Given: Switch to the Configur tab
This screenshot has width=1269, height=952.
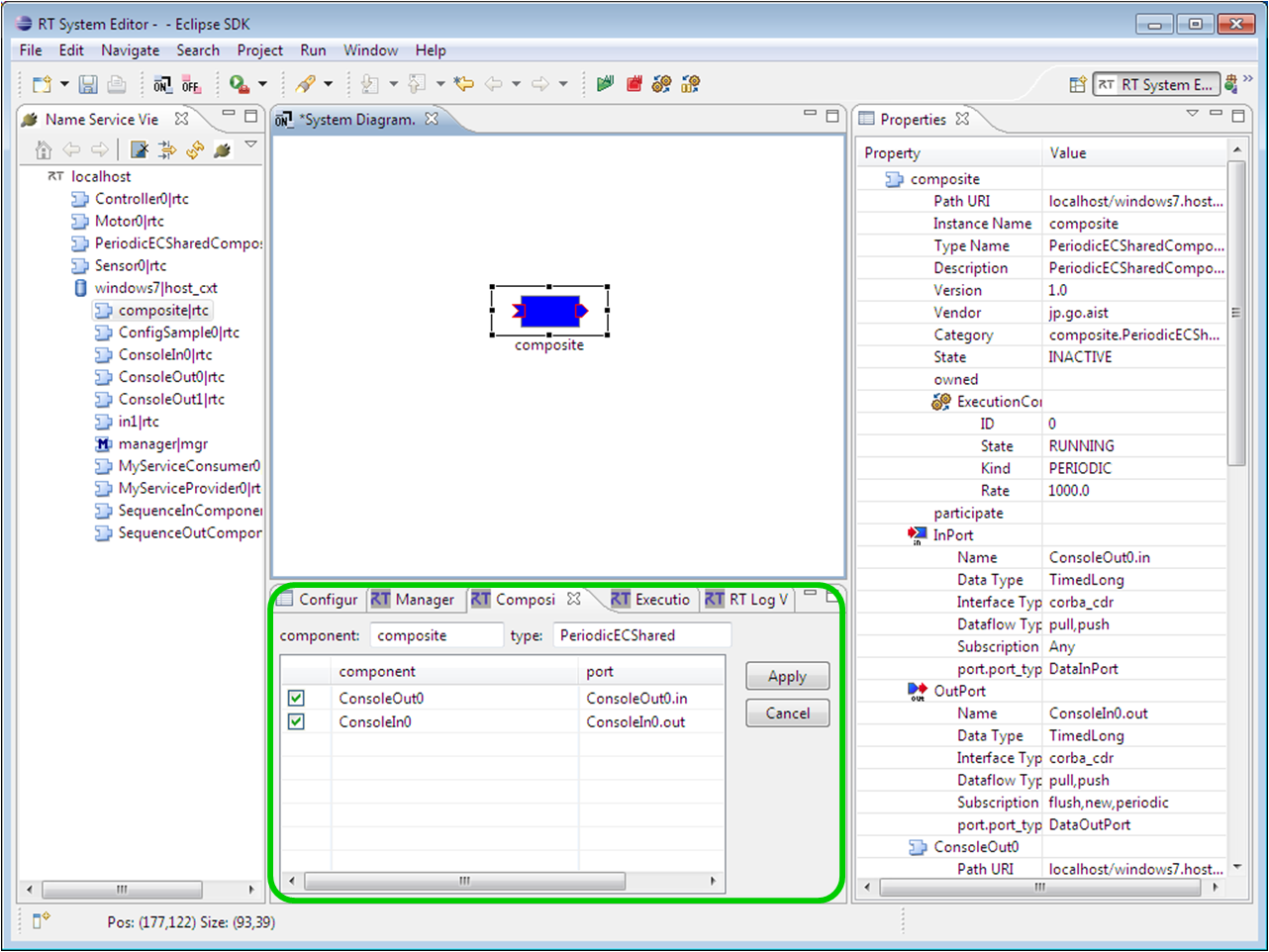Looking at the screenshot, I should (x=319, y=599).
